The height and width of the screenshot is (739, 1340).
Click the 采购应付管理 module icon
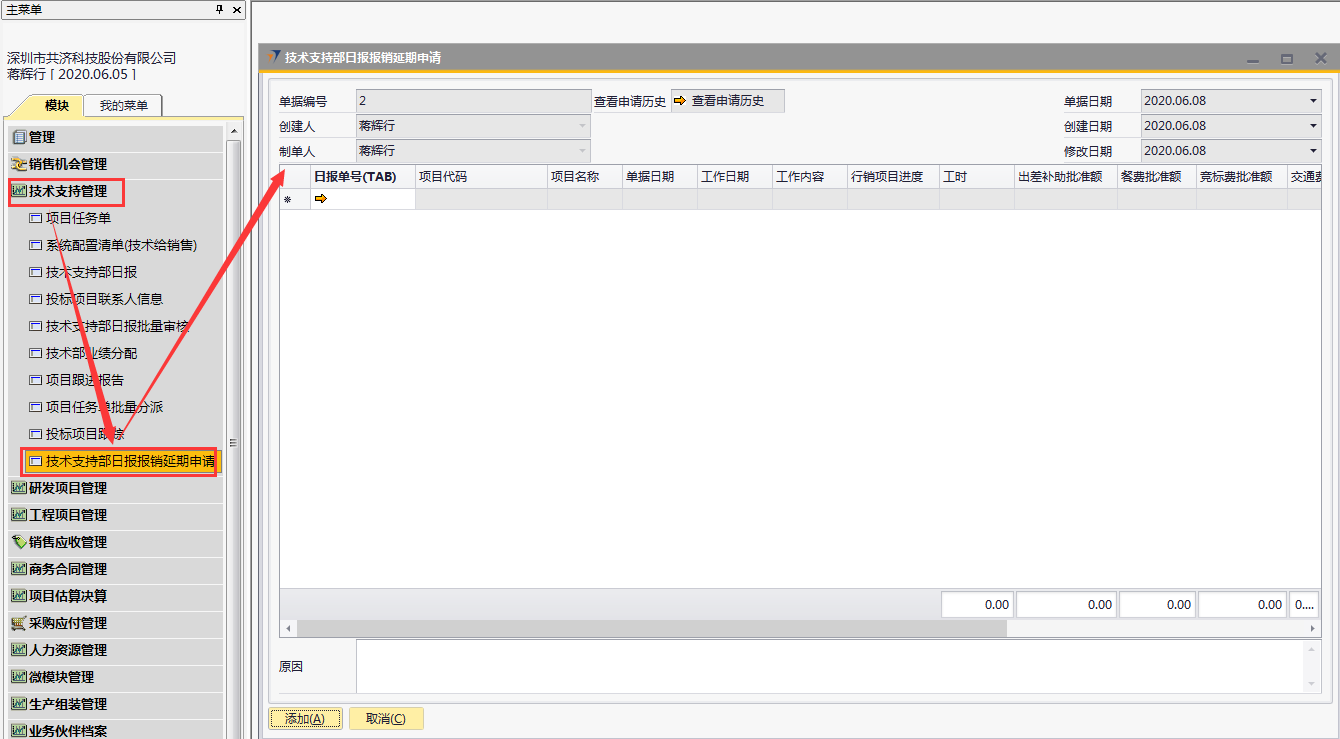tap(18, 623)
